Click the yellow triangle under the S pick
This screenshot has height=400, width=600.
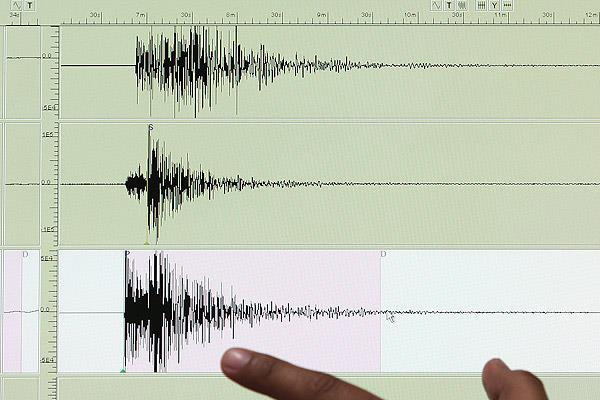(147, 242)
